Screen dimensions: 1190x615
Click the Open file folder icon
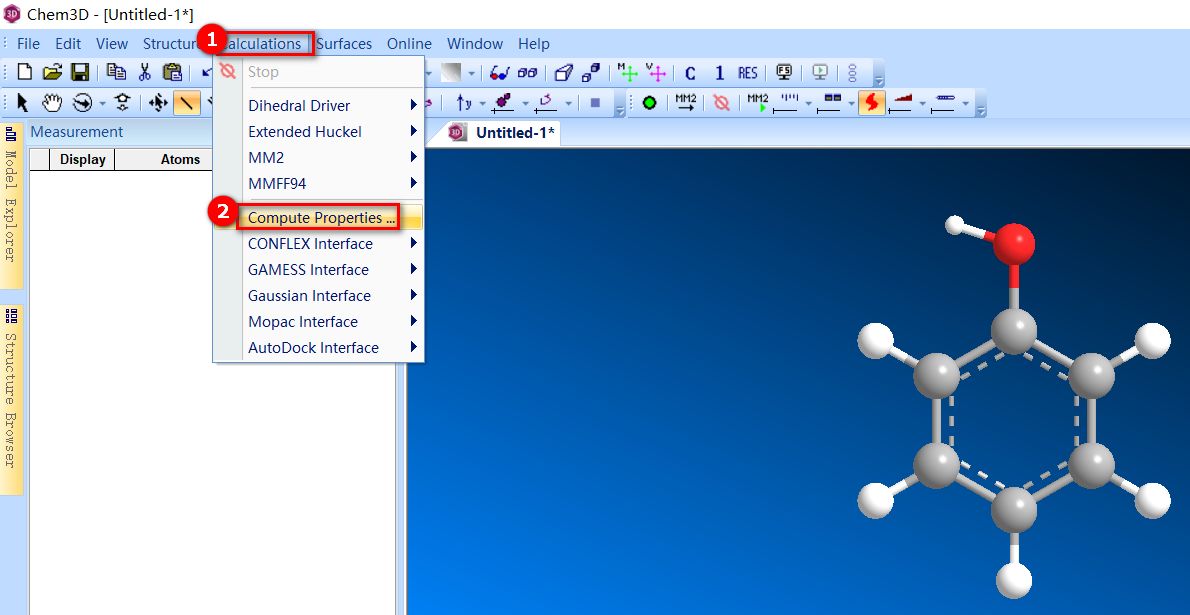(x=52, y=72)
